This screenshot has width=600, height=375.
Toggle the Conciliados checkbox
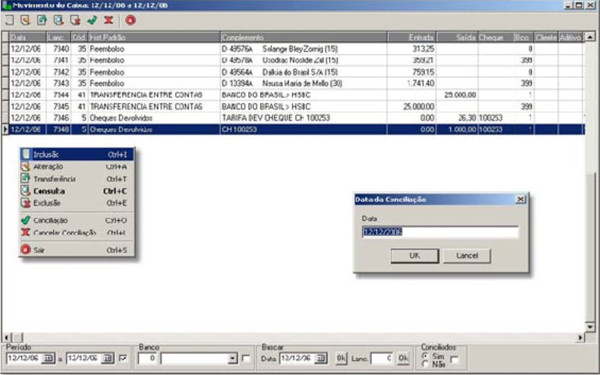pos(455,359)
